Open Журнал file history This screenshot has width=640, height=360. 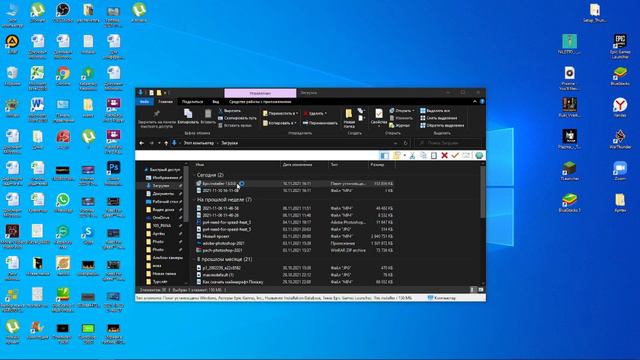pos(400,125)
